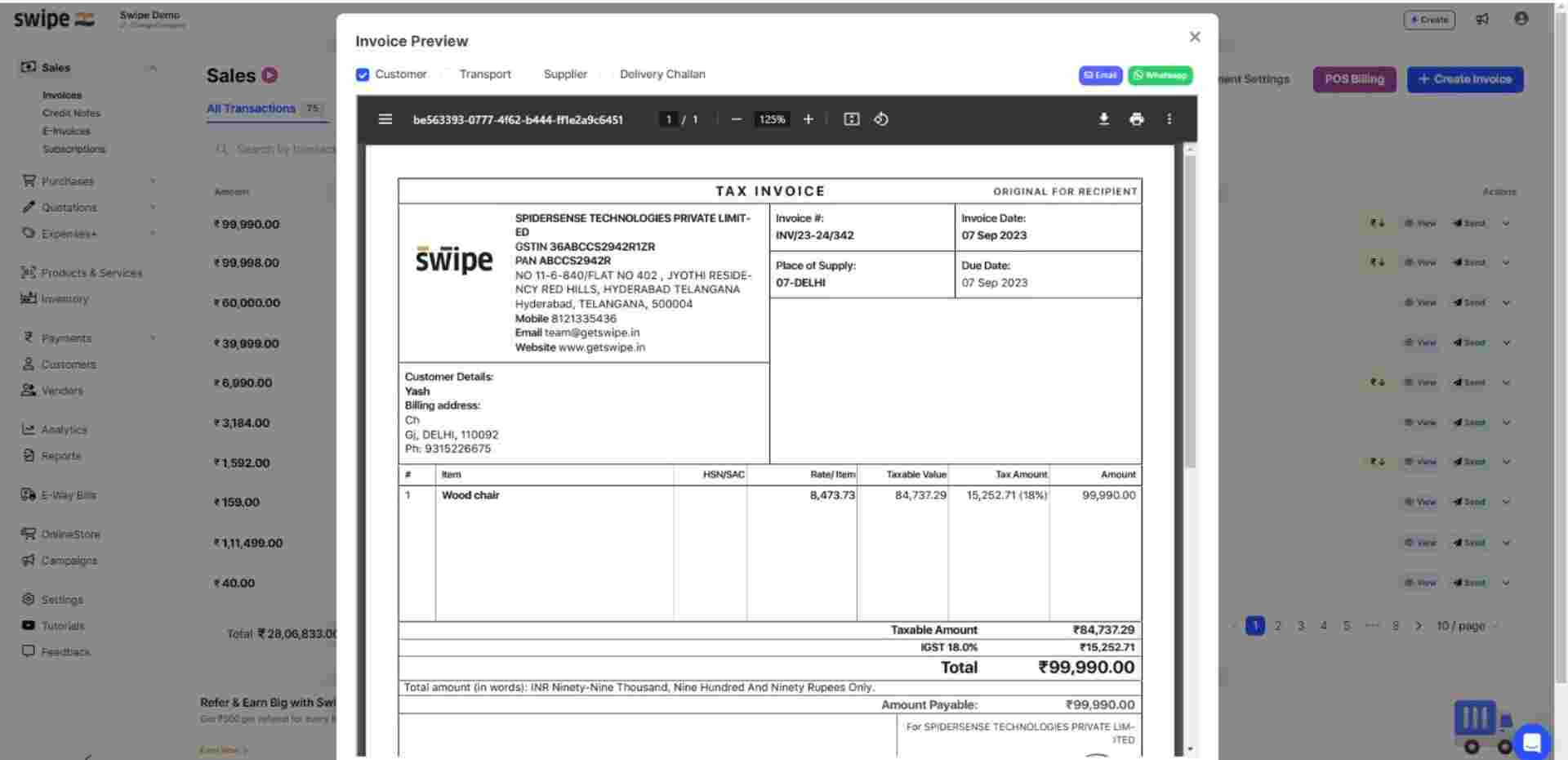Expand the Expenses+ sidebar section

[153, 234]
